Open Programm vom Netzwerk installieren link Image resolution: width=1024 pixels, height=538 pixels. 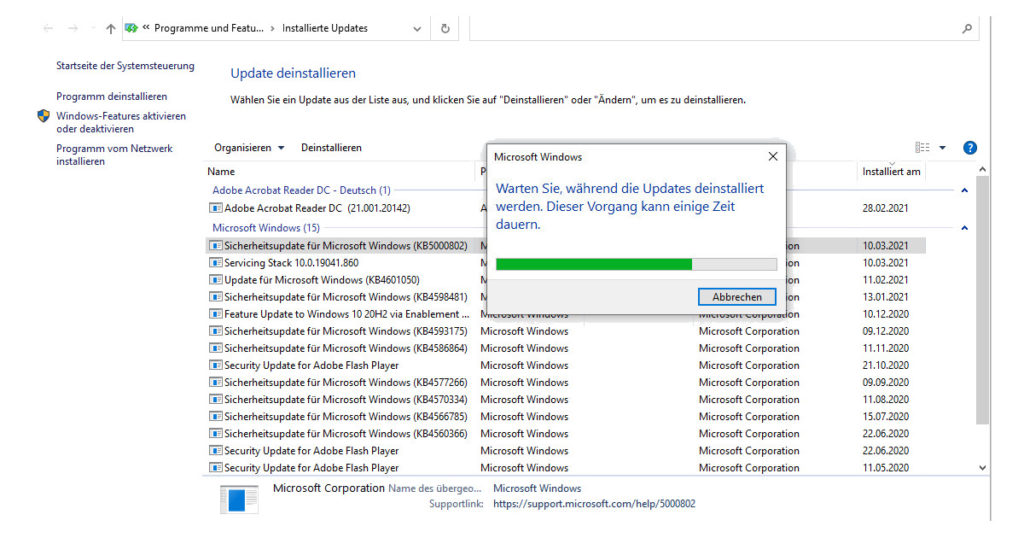click(x=114, y=155)
